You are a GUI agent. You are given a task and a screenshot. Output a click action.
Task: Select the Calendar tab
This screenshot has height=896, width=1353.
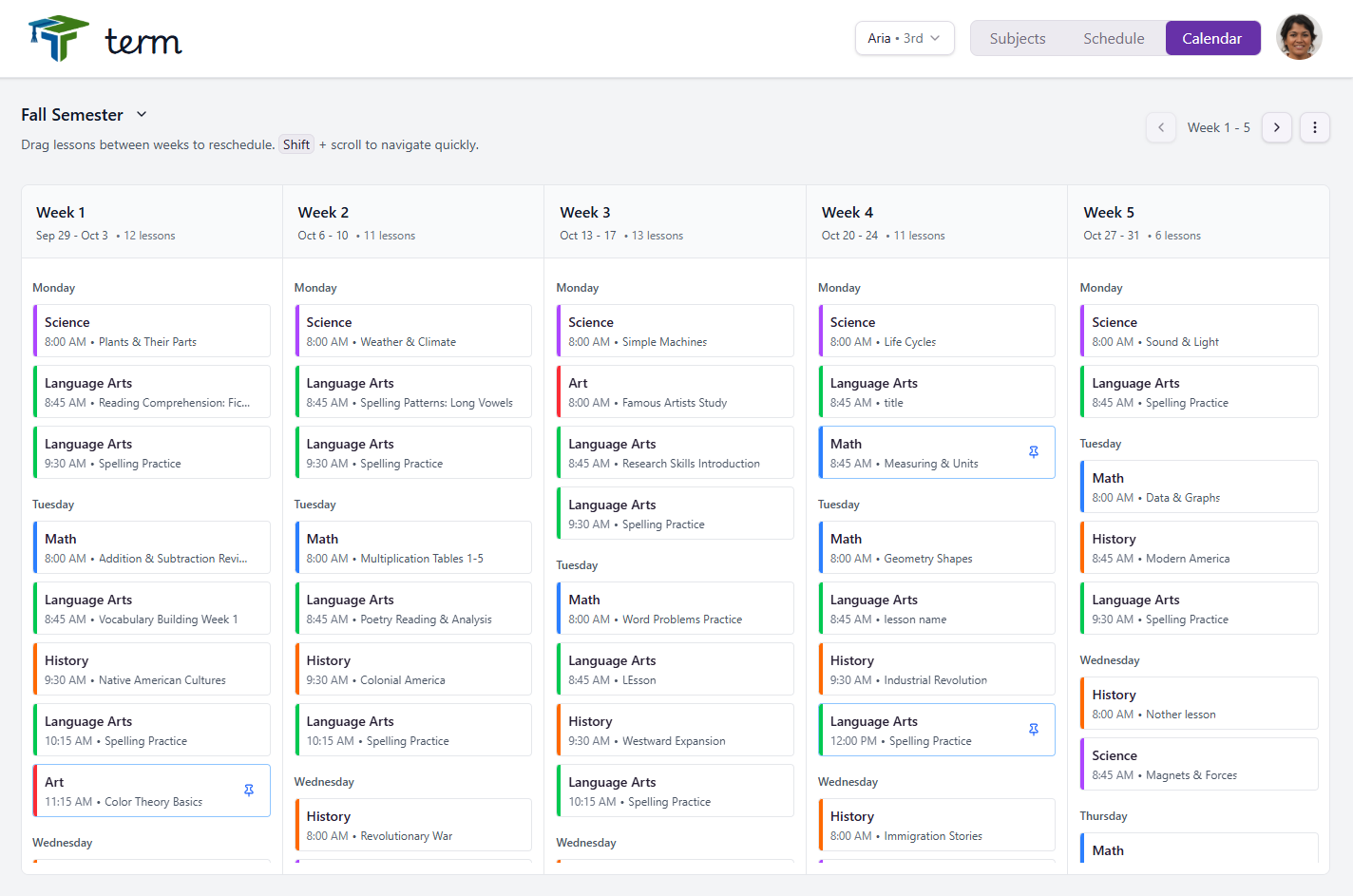pyautogui.click(x=1211, y=39)
